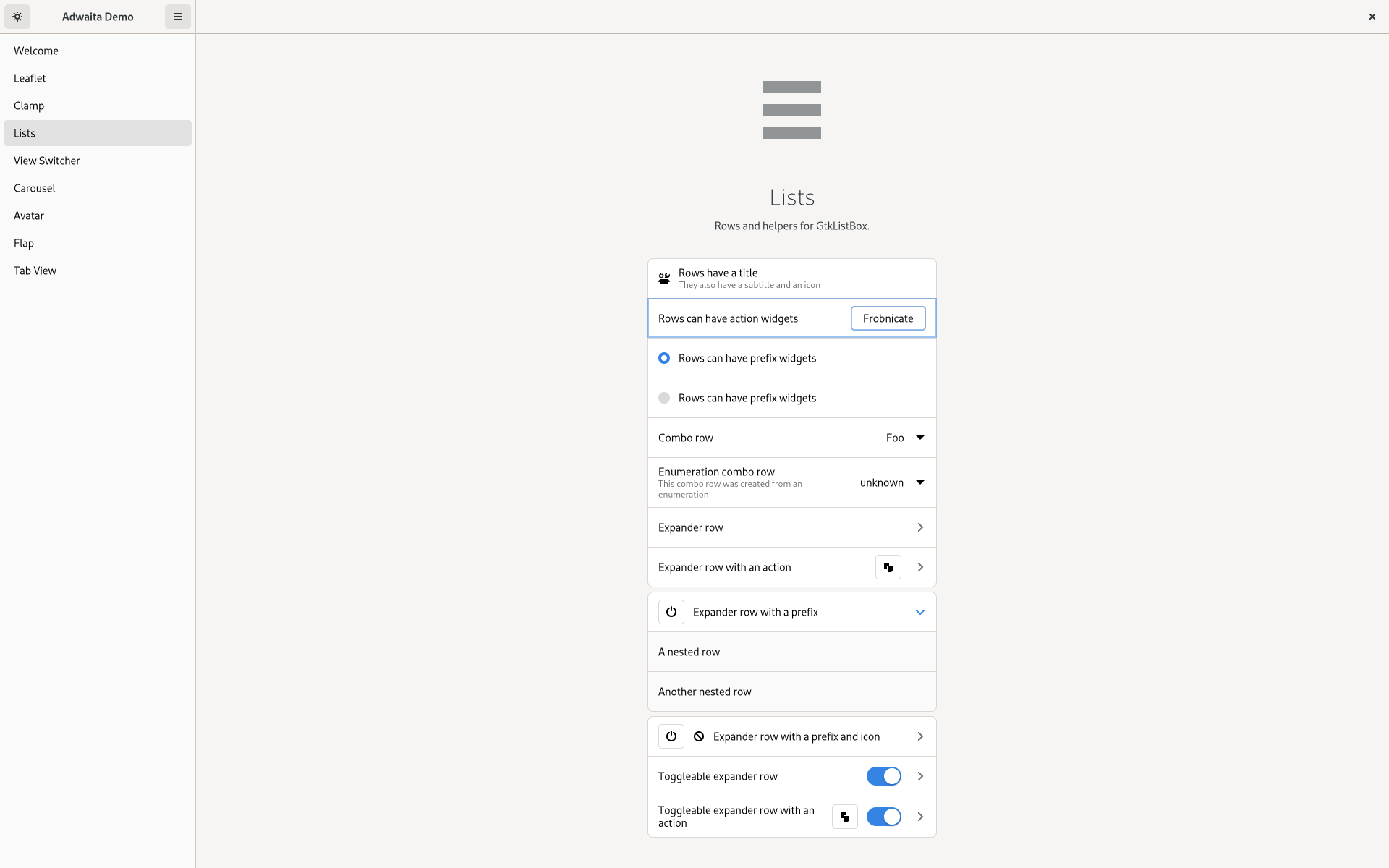Close the Adwaita Demo window
This screenshot has height=868, width=1389.
click(x=1372, y=17)
